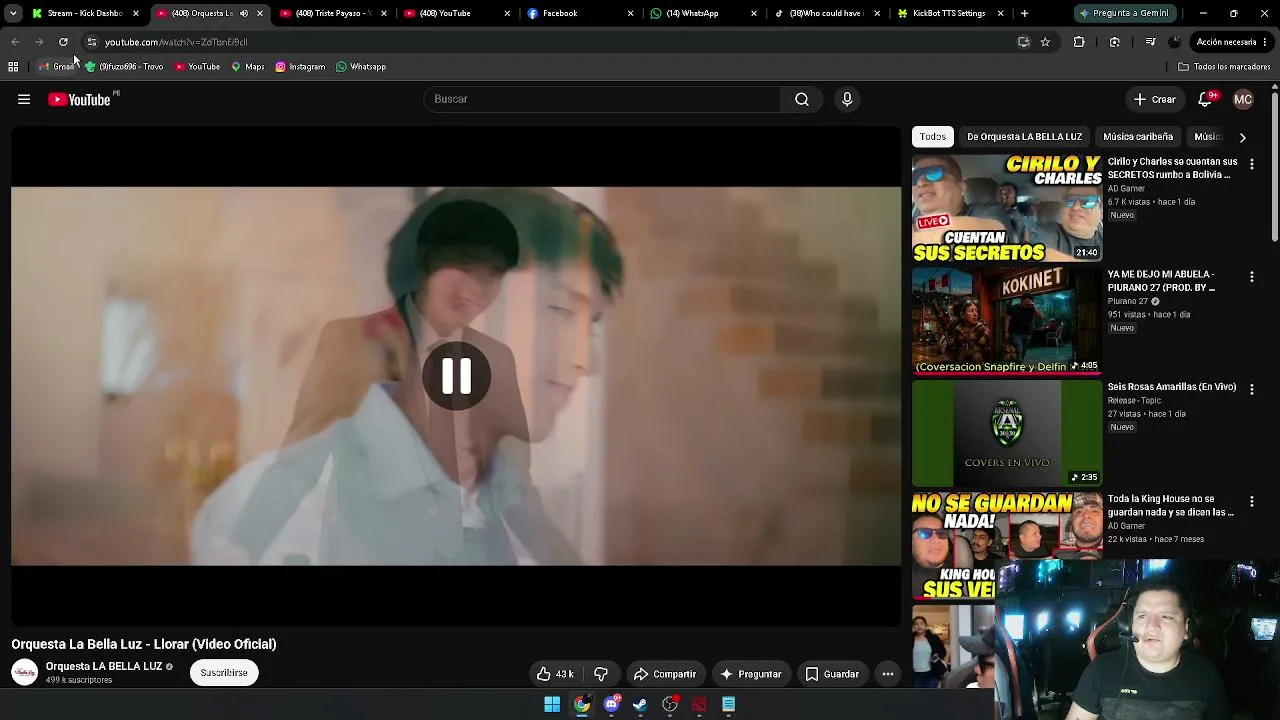Open the Cirilo y Charles video thumbnail
This screenshot has height=720, width=1280.
1007,208
